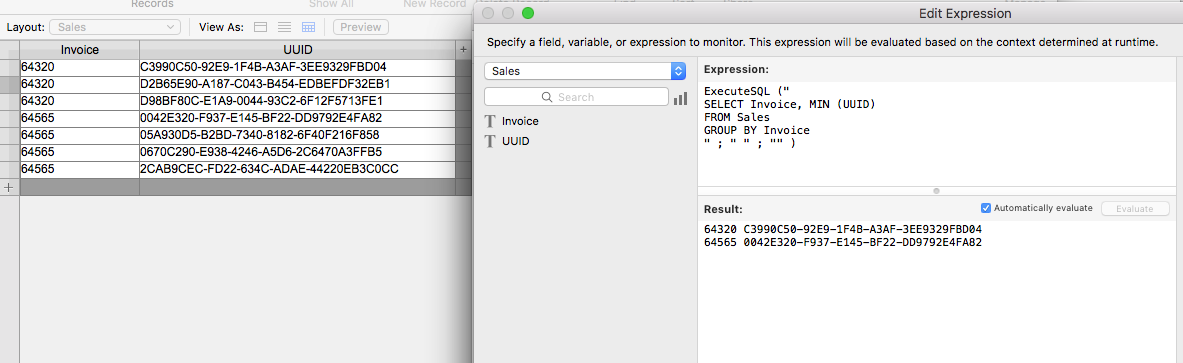Click the bar chart sort icon beside Search
The height and width of the screenshot is (363, 1183).
[680, 98]
